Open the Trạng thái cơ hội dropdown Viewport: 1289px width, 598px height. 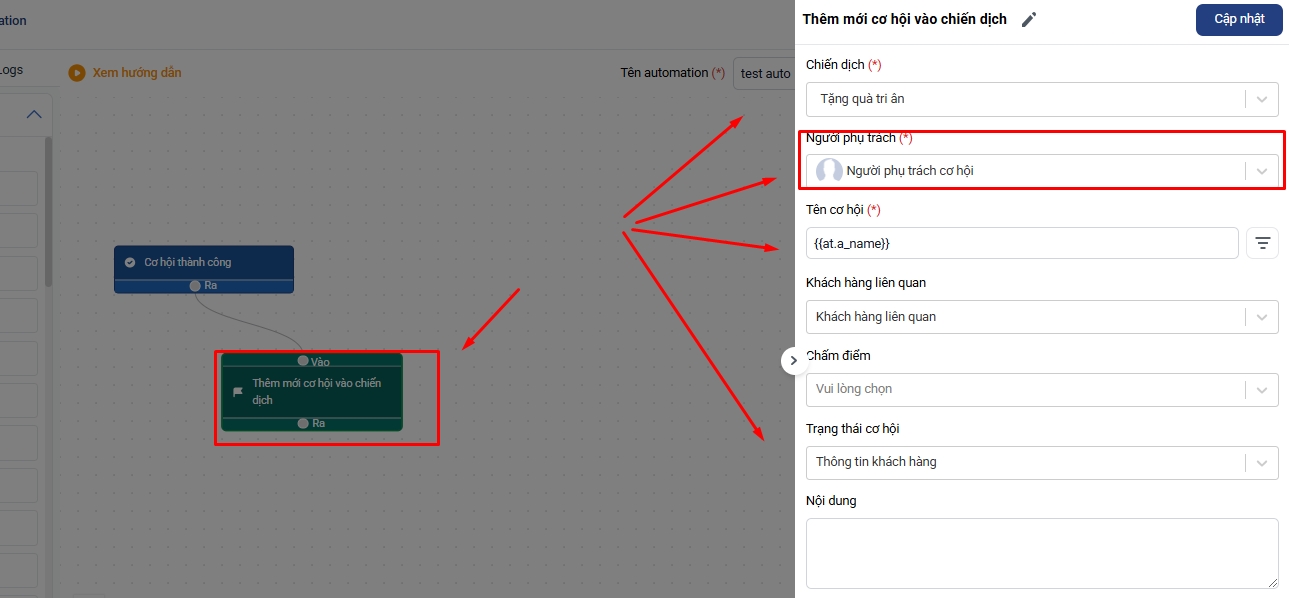1261,462
